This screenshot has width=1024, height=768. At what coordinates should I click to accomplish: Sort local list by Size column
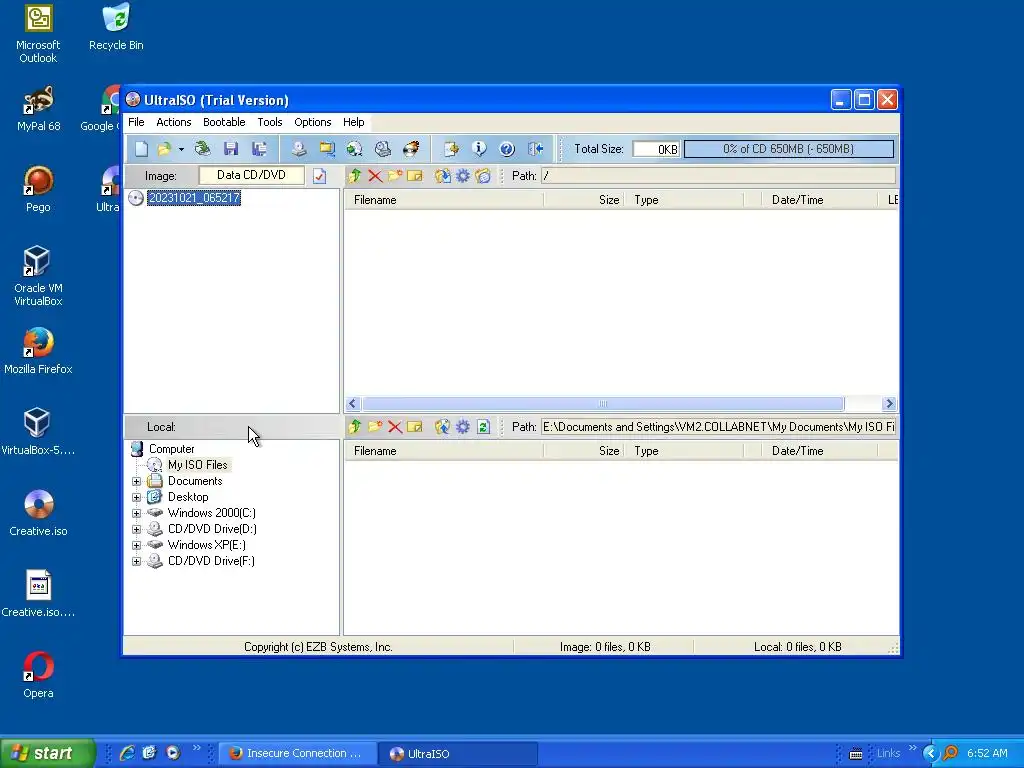coord(583,451)
